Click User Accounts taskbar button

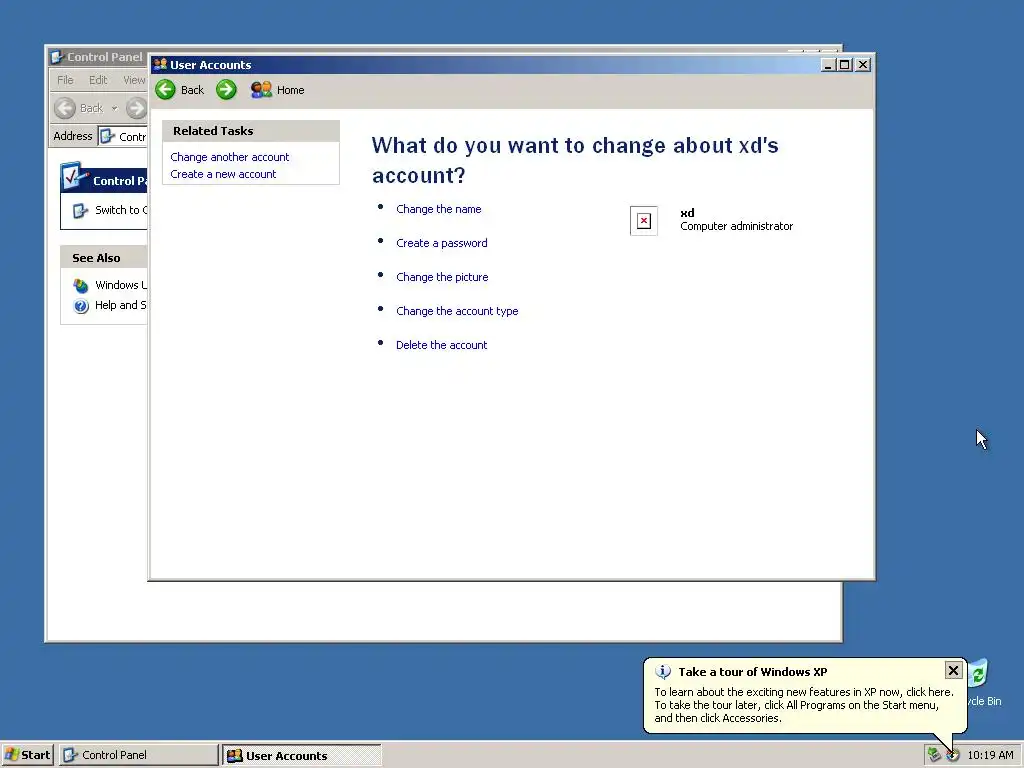pos(302,756)
